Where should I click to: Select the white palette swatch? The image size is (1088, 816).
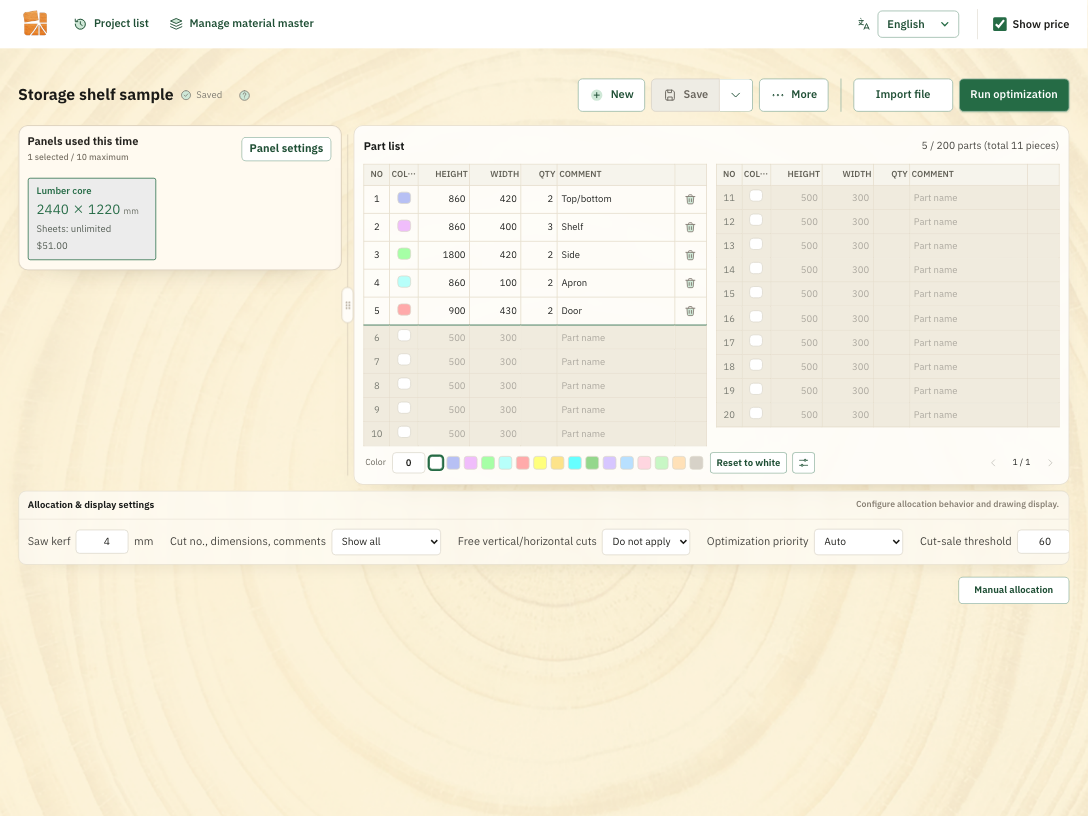tap(436, 463)
